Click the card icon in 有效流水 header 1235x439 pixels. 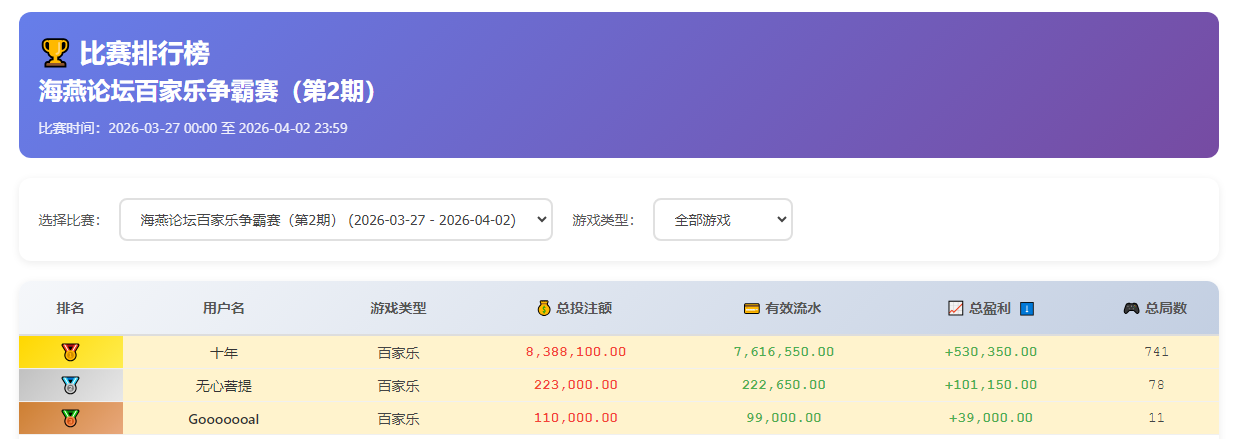[x=752, y=308]
